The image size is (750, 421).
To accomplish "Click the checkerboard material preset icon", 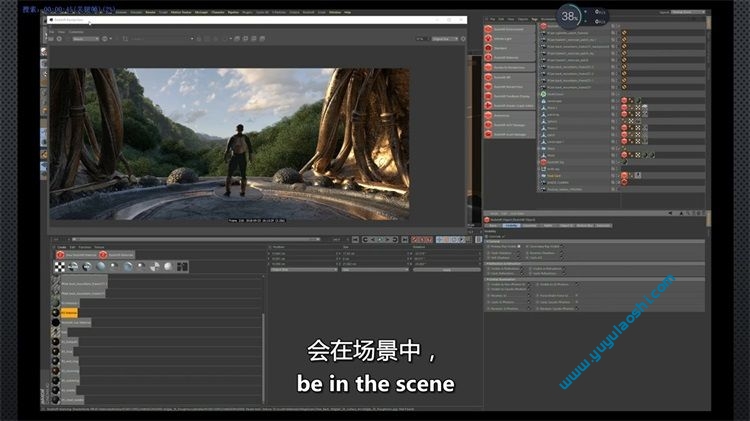I will (x=60, y=266).
